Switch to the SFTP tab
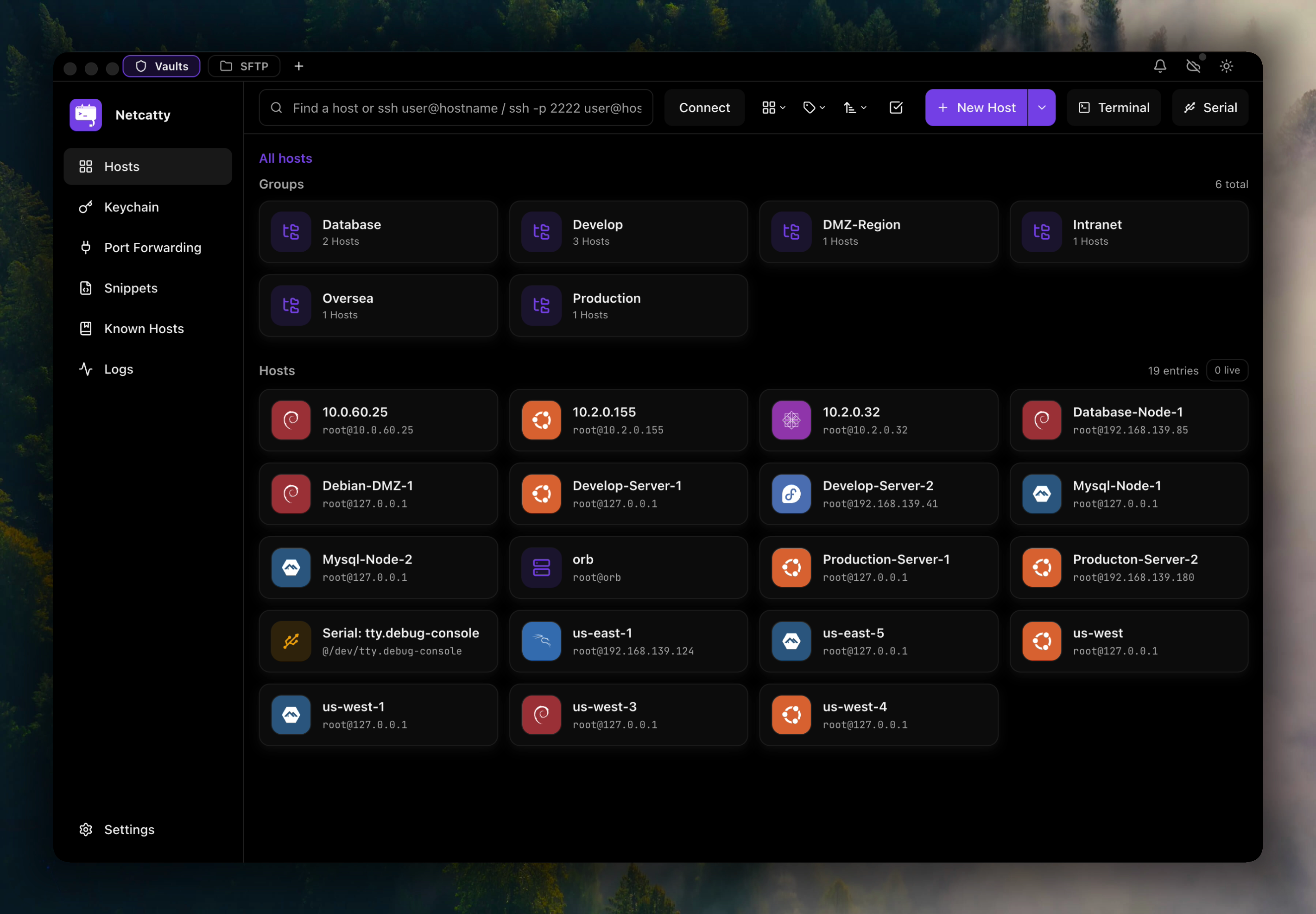 click(x=244, y=66)
